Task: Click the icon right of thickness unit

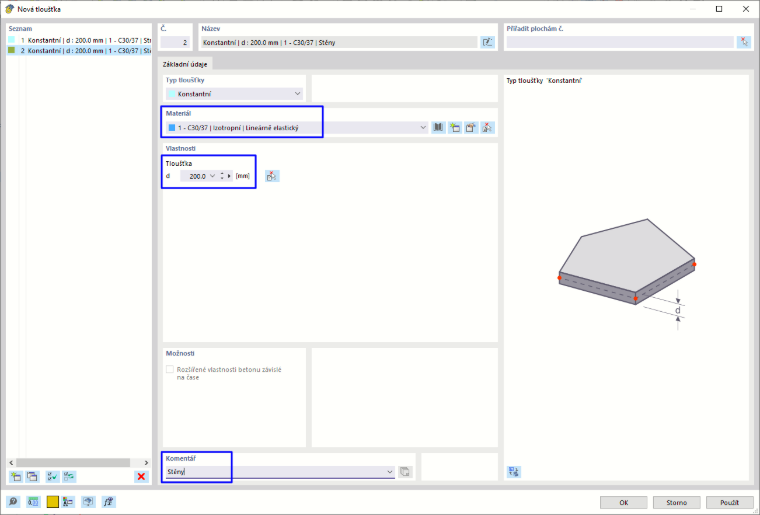Action: (x=272, y=176)
